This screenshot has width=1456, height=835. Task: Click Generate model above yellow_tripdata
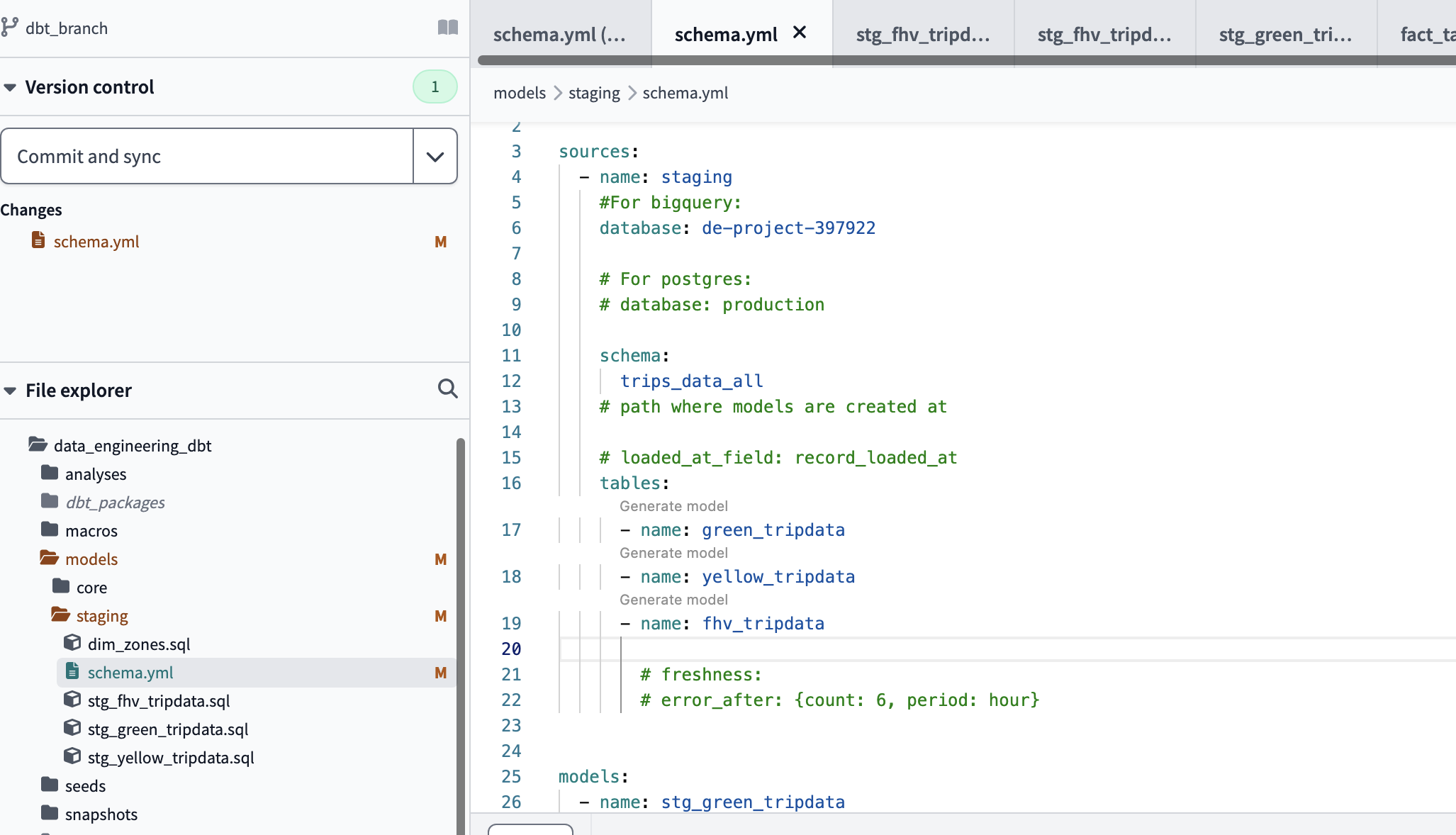click(x=673, y=553)
